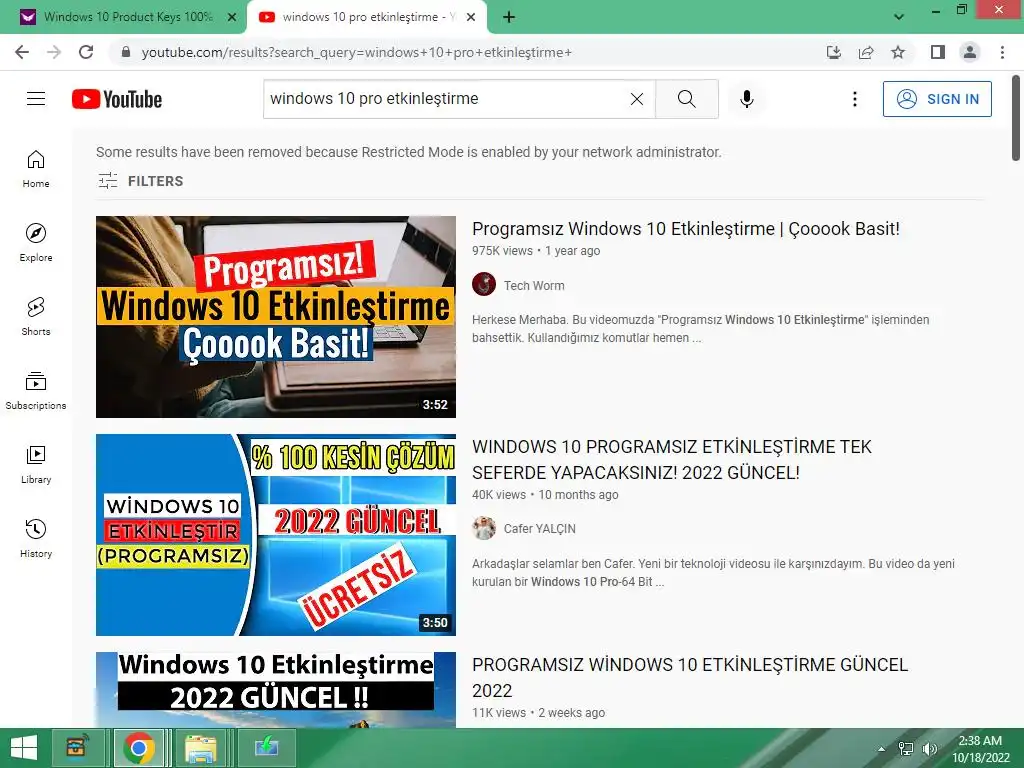Open the YouTube hamburger guide menu
Image resolution: width=1024 pixels, height=768 pixels.
(x=36, y=99)
